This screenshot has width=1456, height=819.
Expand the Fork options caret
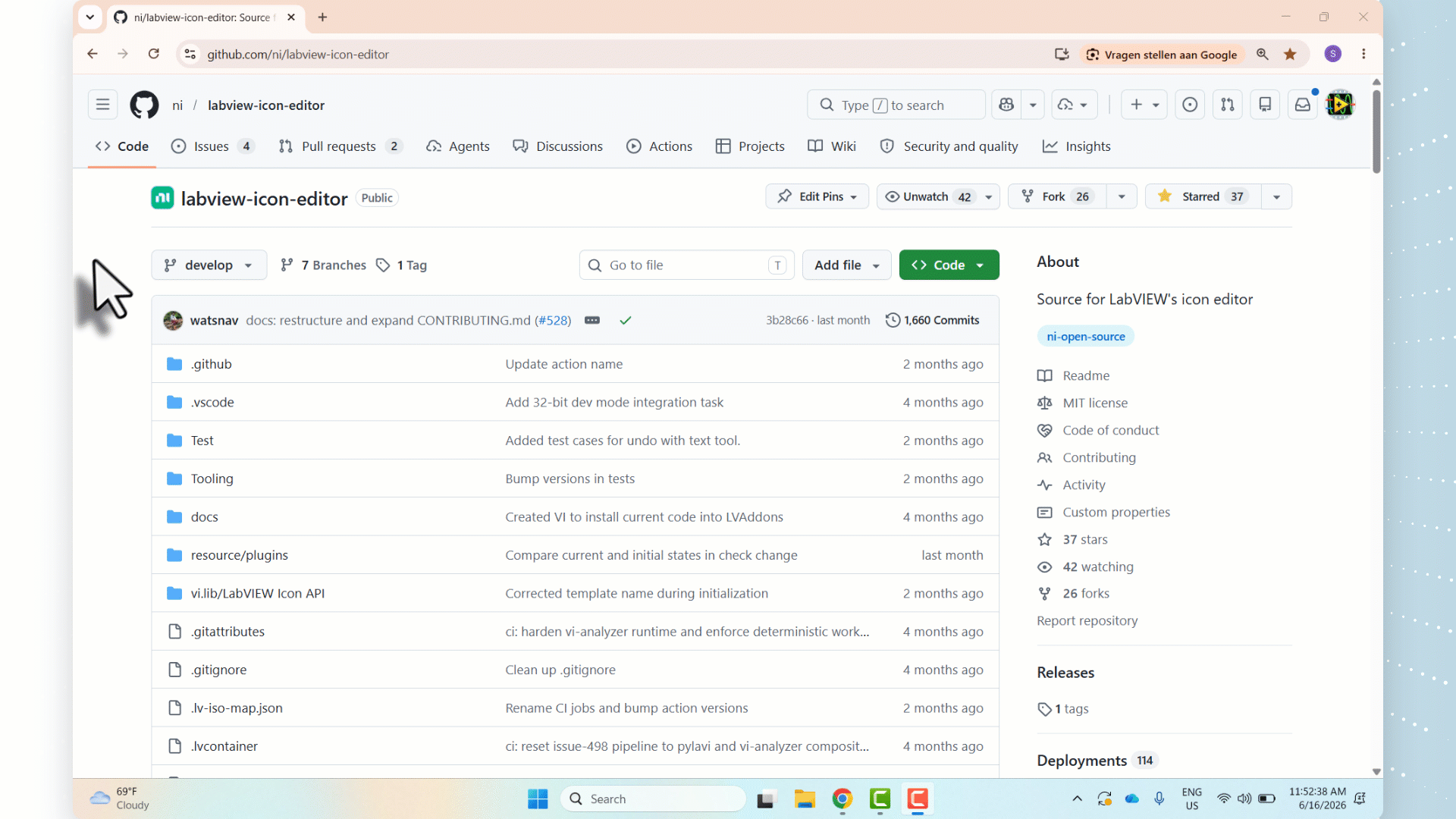click(1122, 196)
